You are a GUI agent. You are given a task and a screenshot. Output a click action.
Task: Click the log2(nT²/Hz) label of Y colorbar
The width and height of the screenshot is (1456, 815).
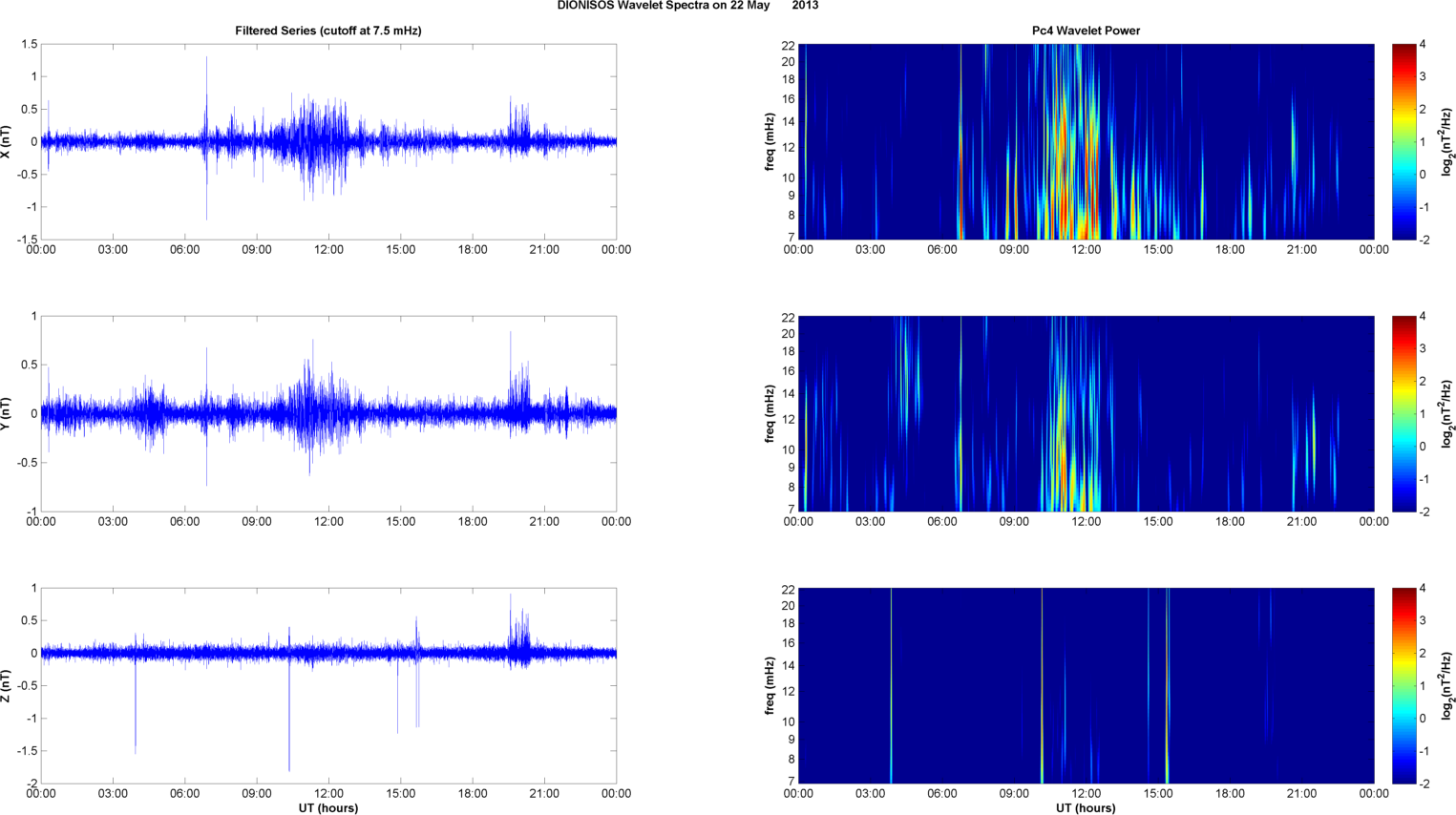(x=1447, y=413)
